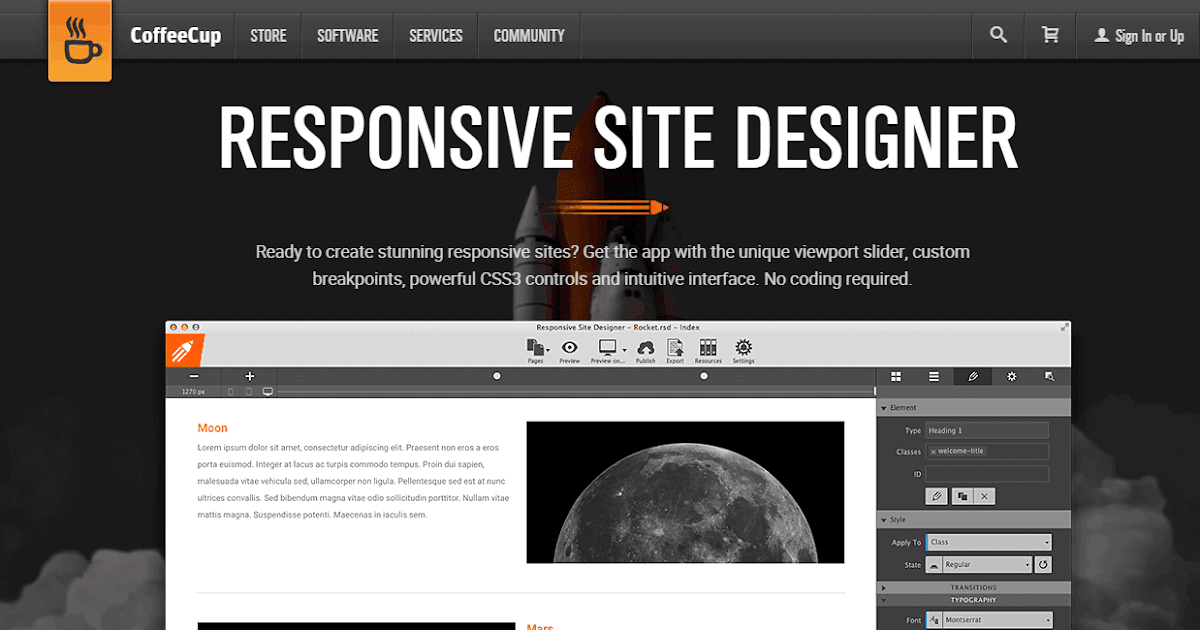
Task: Click the reset arrow beside the State dropdown
Action: click(x=1044, y=565)
